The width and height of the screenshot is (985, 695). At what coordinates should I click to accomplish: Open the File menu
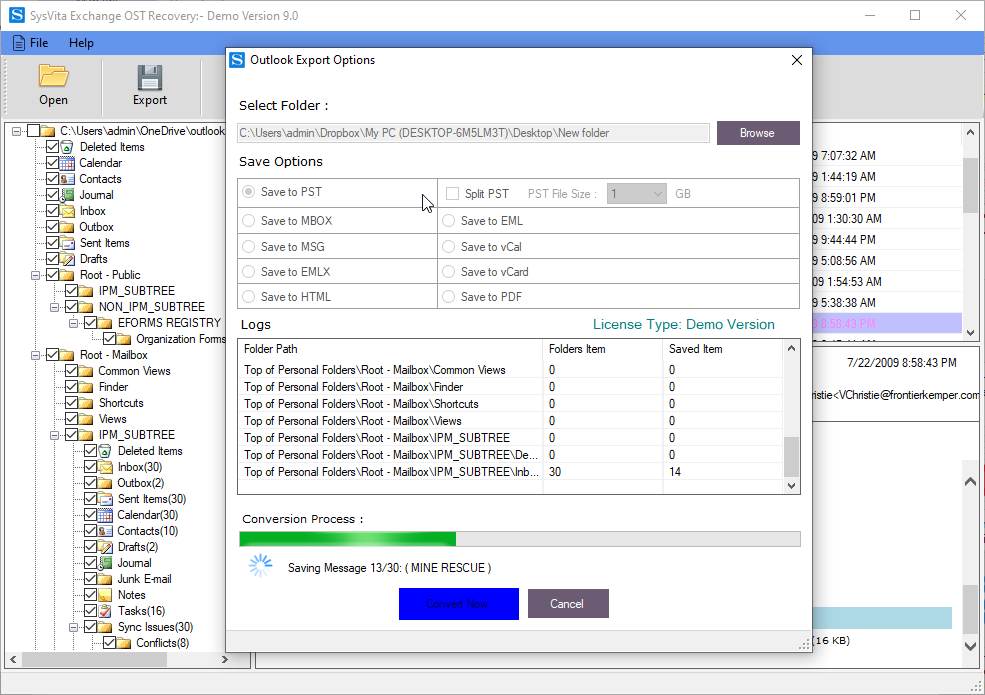pyautogui.click(x=31, y=43)
